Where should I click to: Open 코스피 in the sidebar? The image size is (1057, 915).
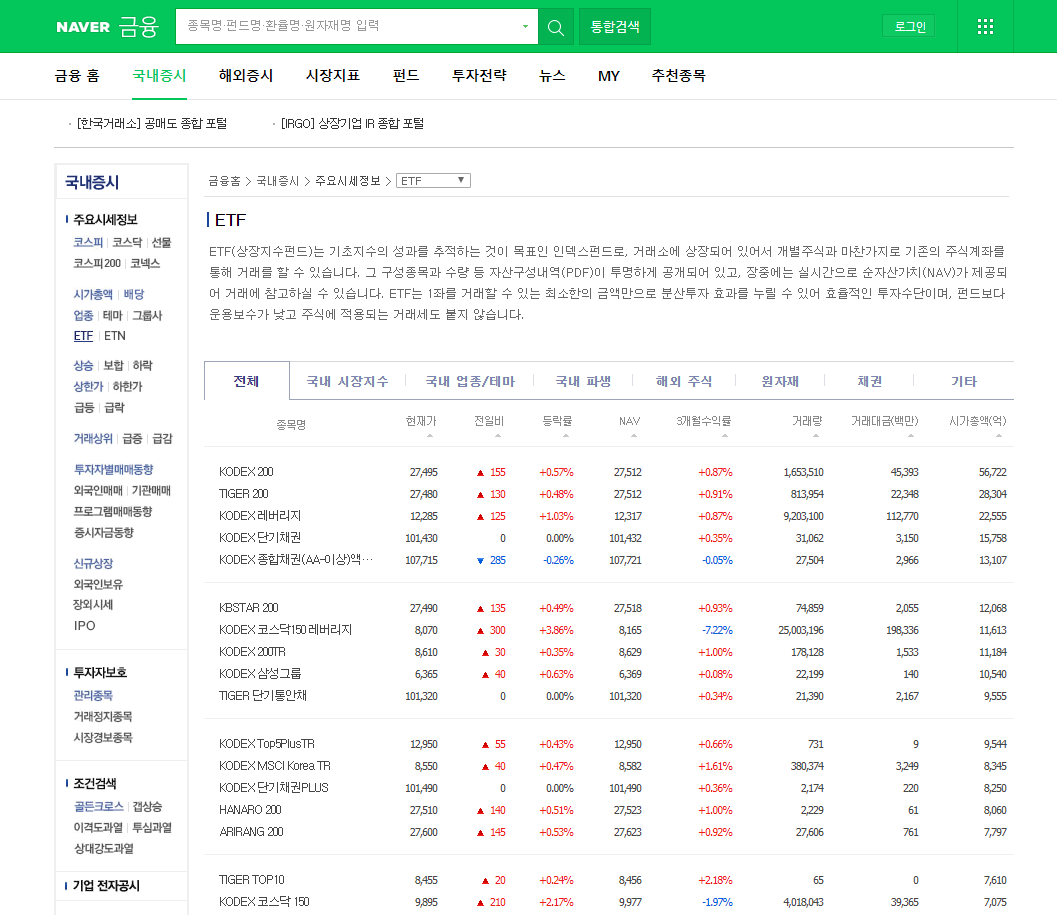point(88,242)
